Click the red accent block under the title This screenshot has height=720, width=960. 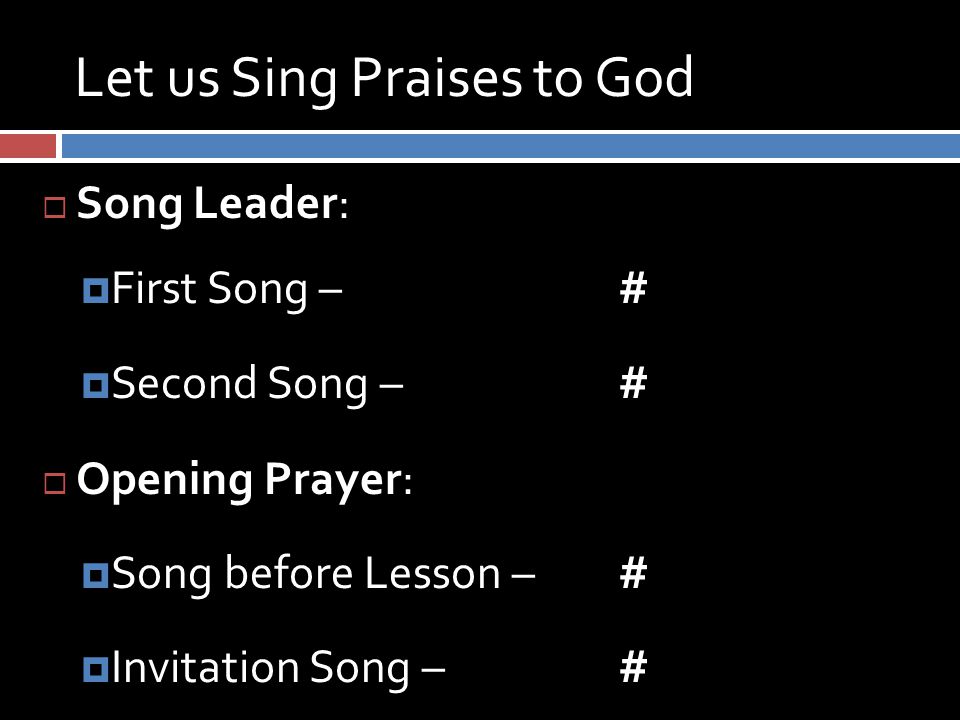pos(28,146)
